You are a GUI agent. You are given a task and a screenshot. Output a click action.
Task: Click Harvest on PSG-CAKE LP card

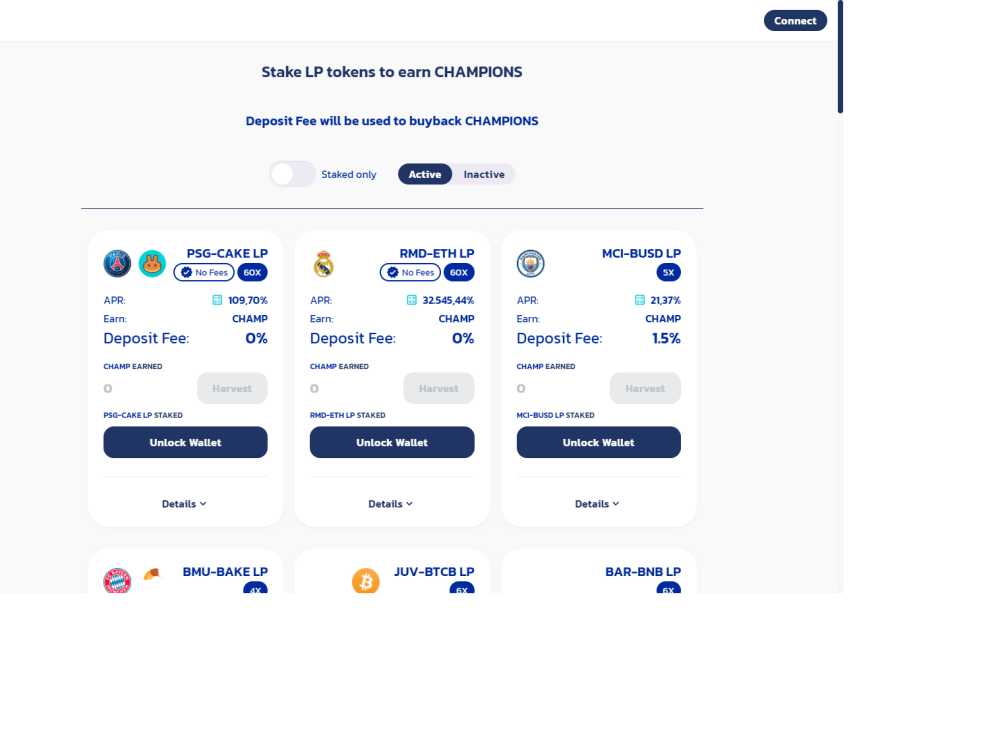point(232,388)
